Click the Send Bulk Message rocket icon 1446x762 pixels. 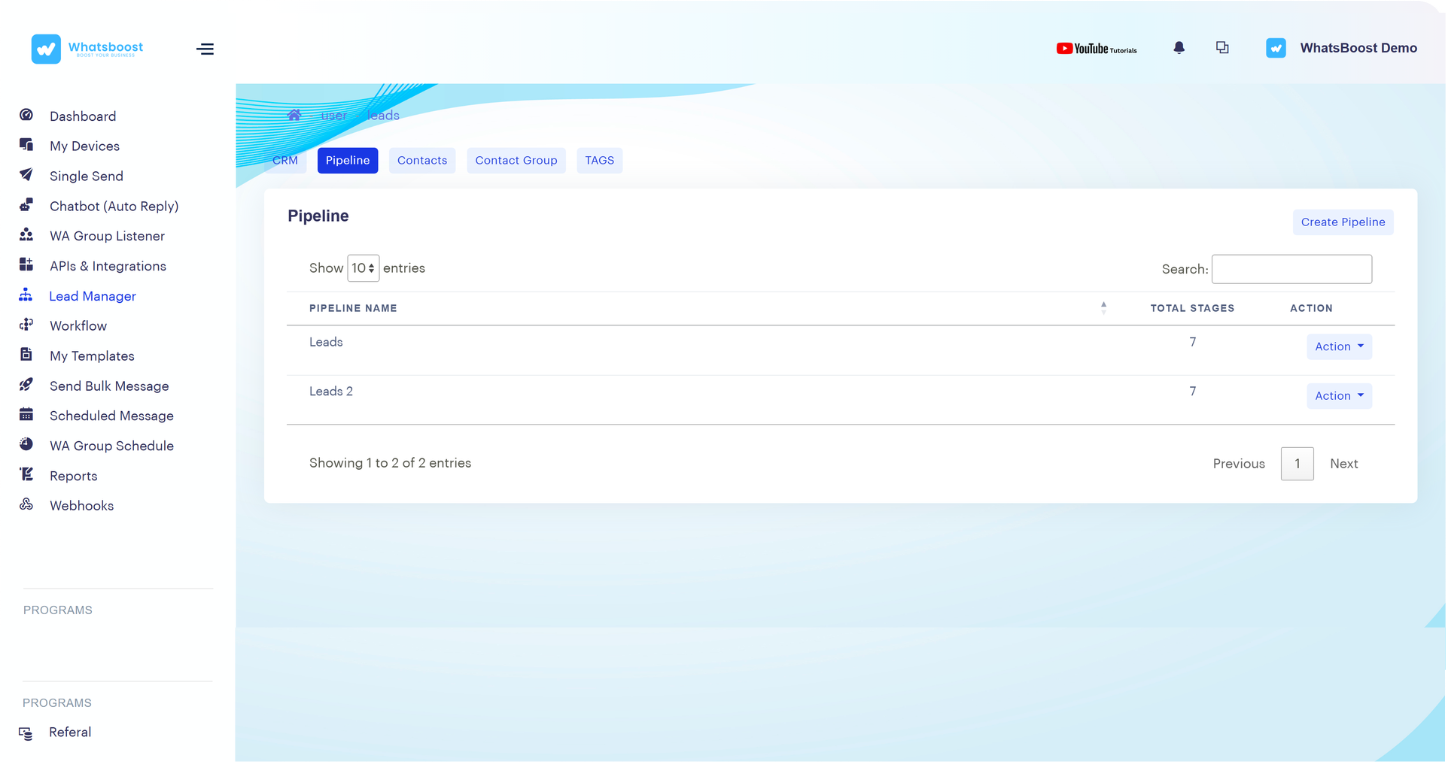click(27, 386)
